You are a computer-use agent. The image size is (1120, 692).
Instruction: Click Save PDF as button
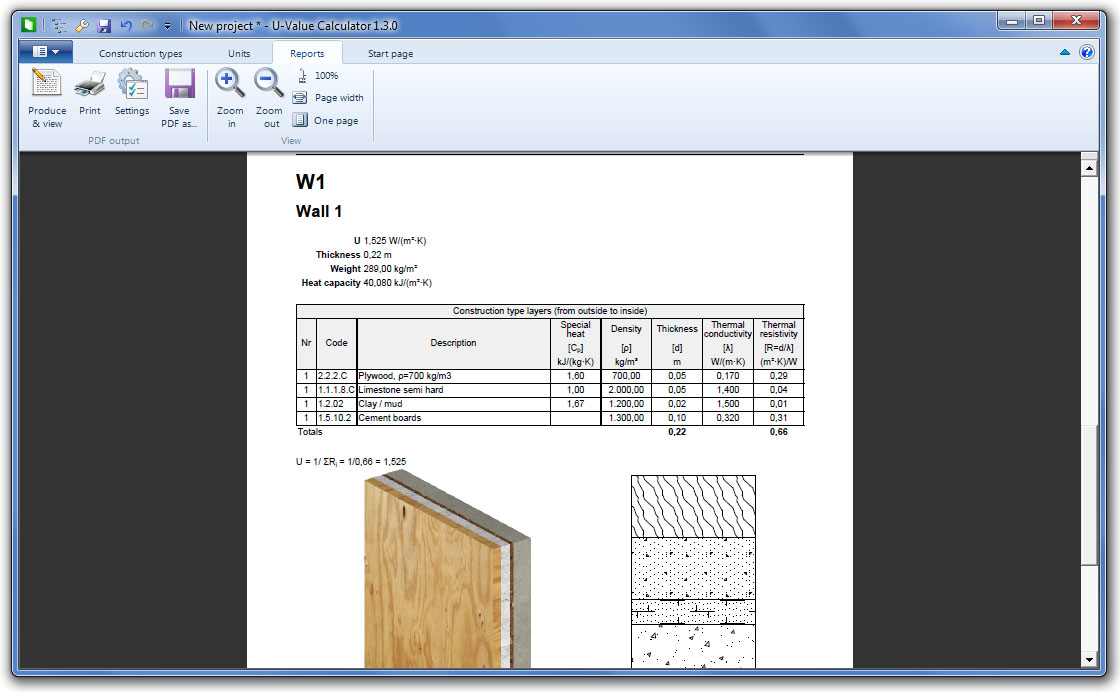click(179, 98)
